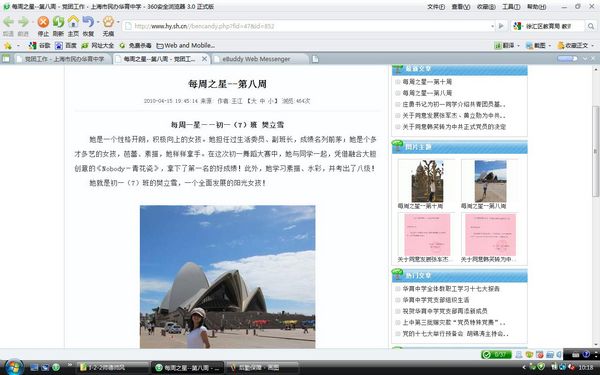Click the 截图 screenshot toolbar button
Screen dimensions: 600x375
tap(536, 46)
